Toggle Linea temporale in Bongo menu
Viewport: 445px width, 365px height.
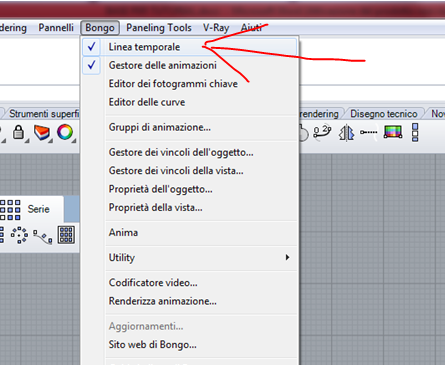(189, 47)
